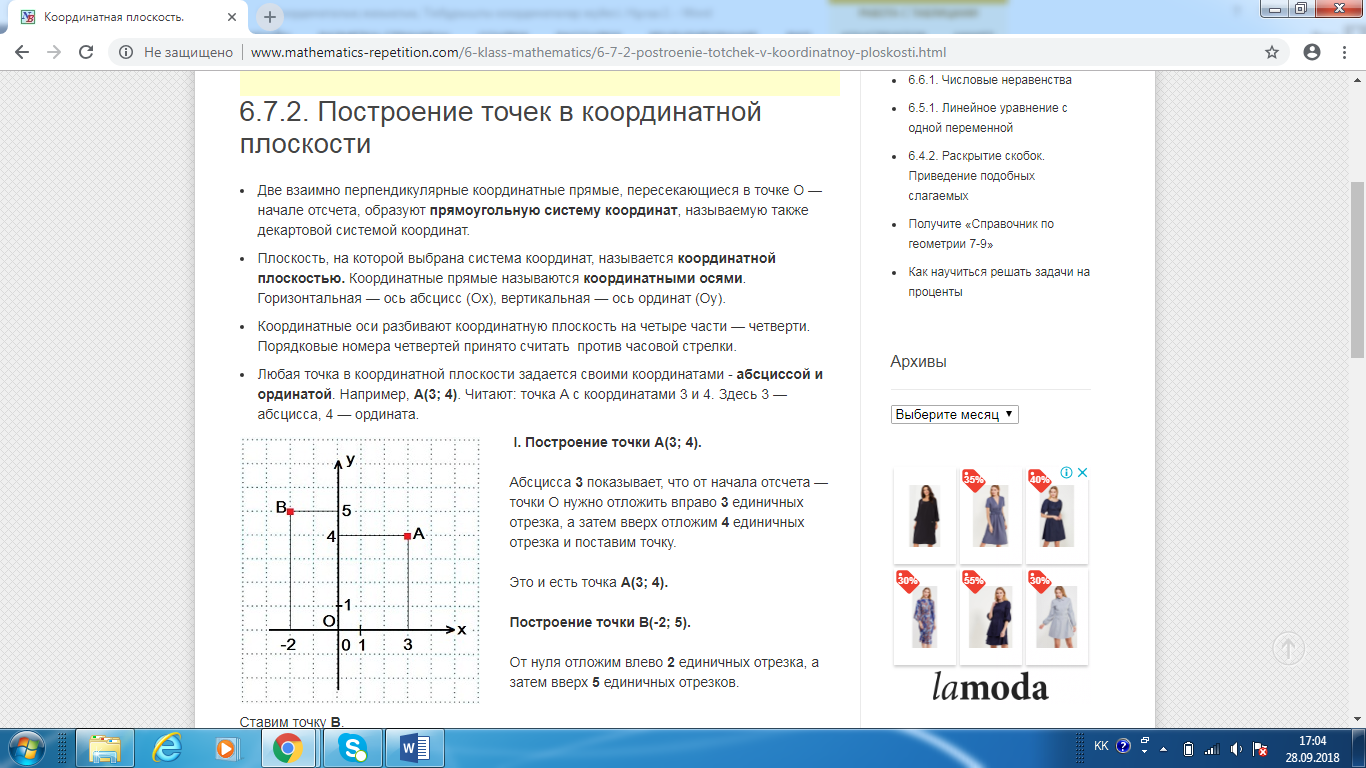Open the 35% discount dress ad
The height and width of the screenshot is (768, 1366).
(990, 514)
